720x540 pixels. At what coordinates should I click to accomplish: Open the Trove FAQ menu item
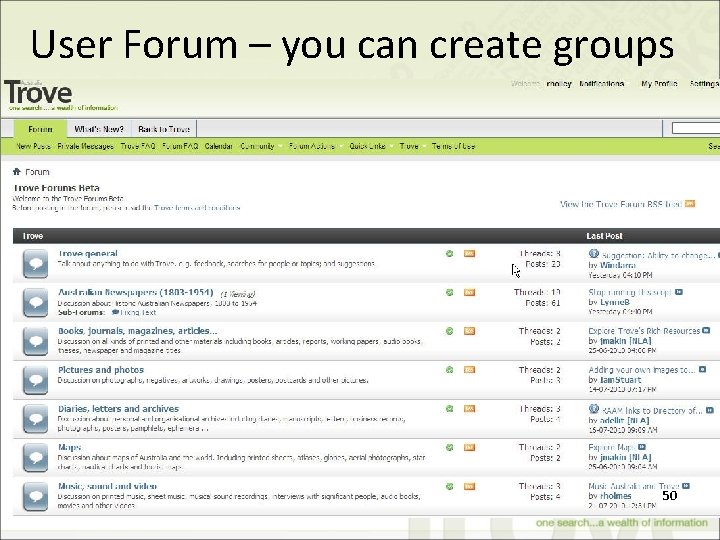pyautogui.click(x=138, y=146)
